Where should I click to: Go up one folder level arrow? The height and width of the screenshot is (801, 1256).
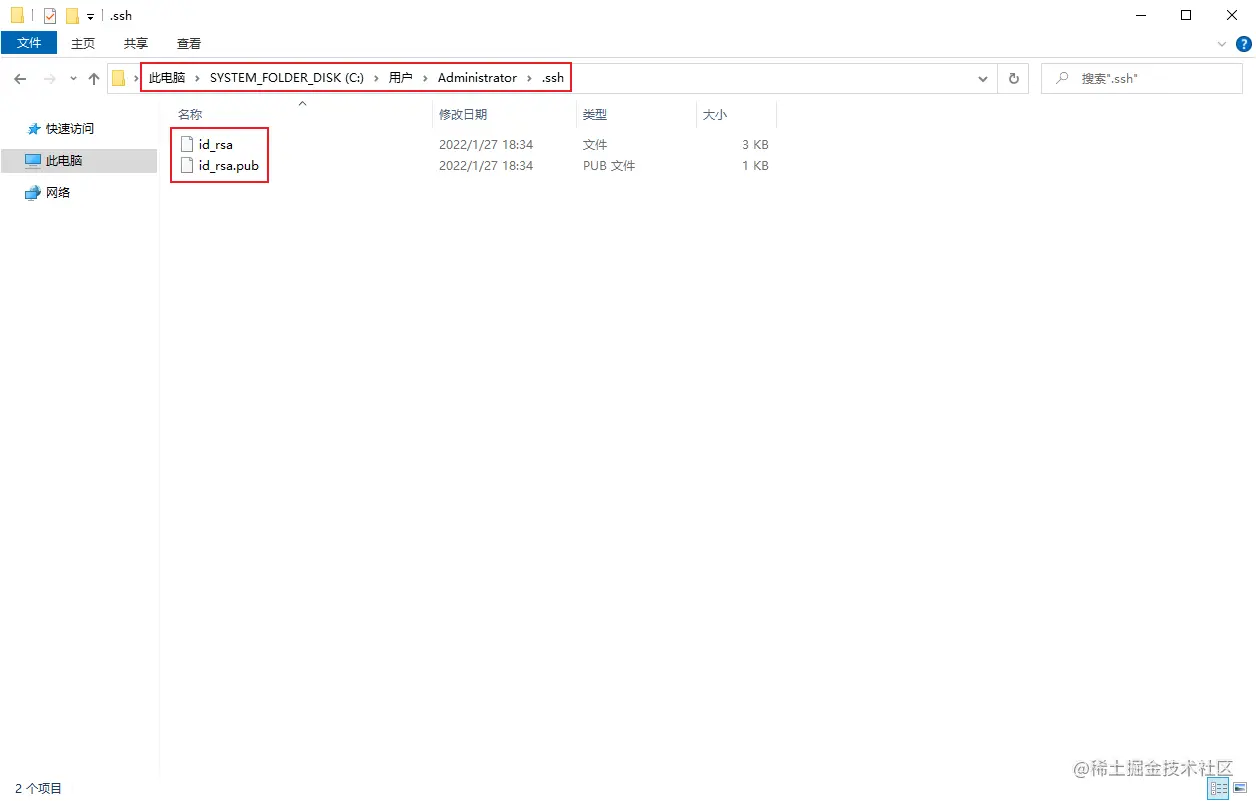tap(94, 78)
